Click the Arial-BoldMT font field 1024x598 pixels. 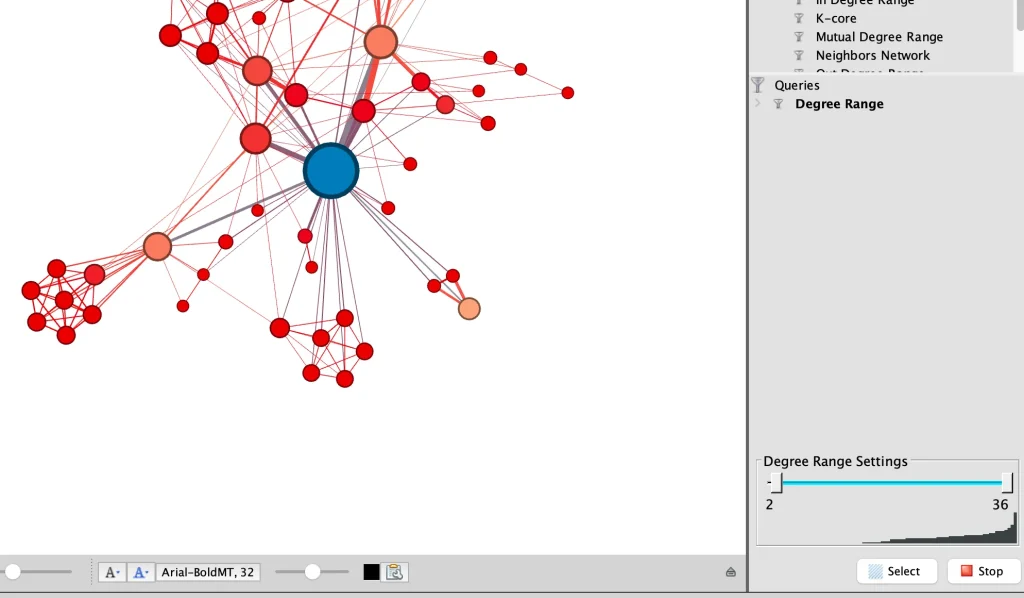[208, 571]
